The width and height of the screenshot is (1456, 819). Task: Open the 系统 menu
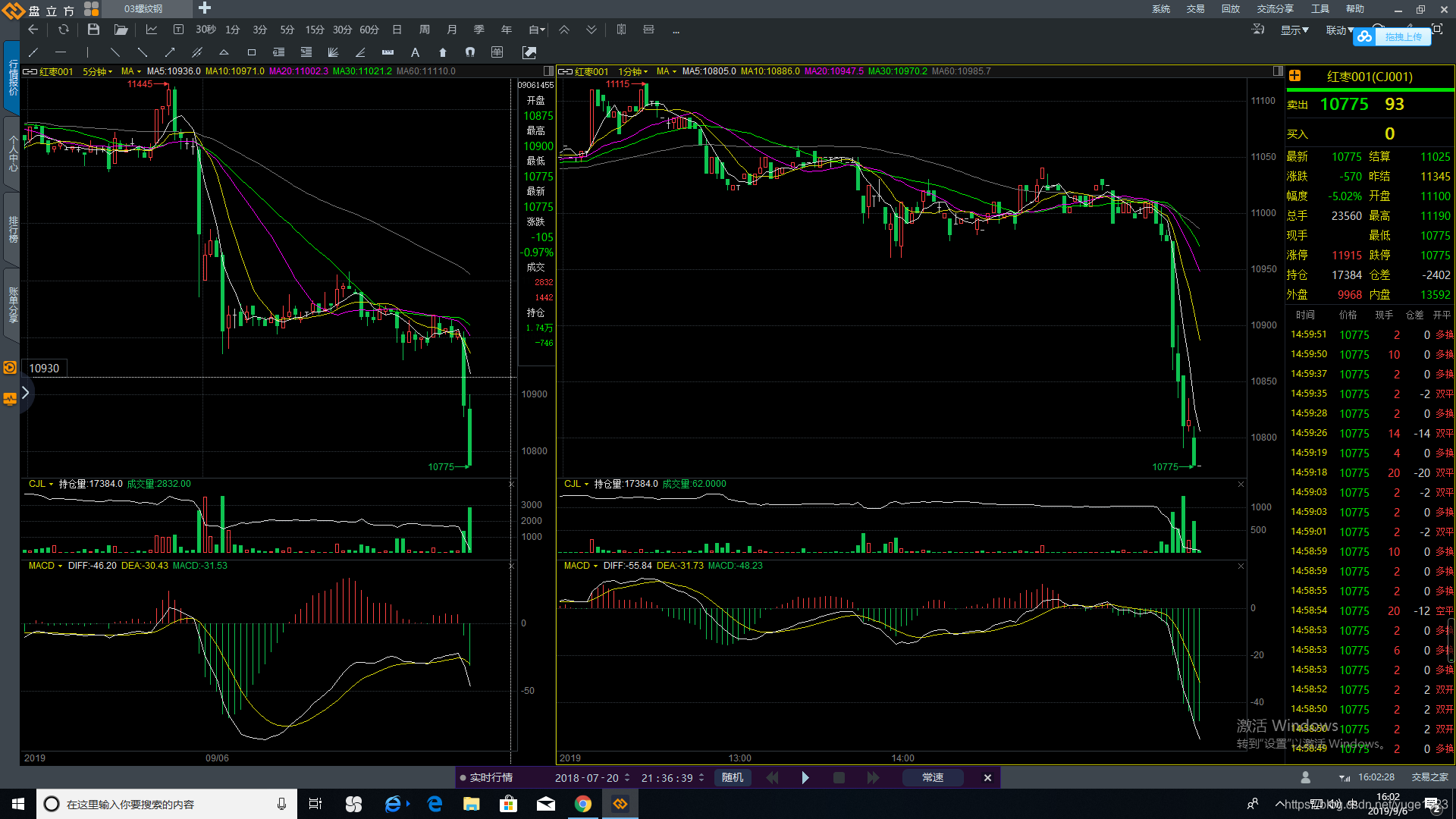pos(1161,9)
